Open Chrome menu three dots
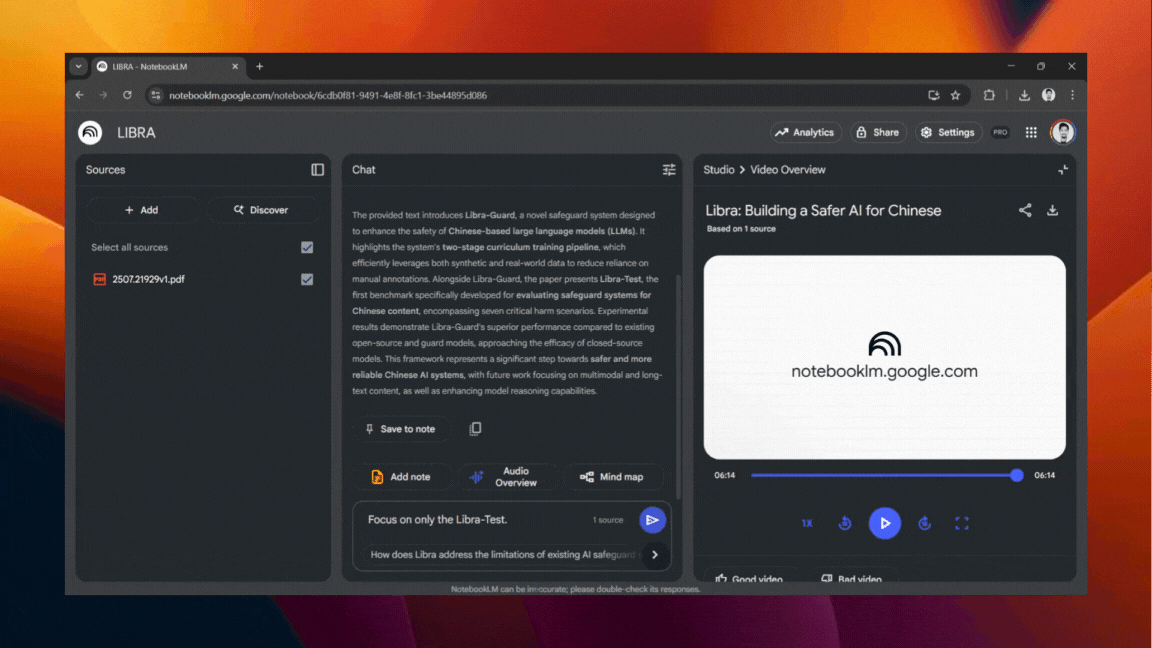Image resolution: width=1152 pixels, height=648 pixels. [x=1072, y=96]
